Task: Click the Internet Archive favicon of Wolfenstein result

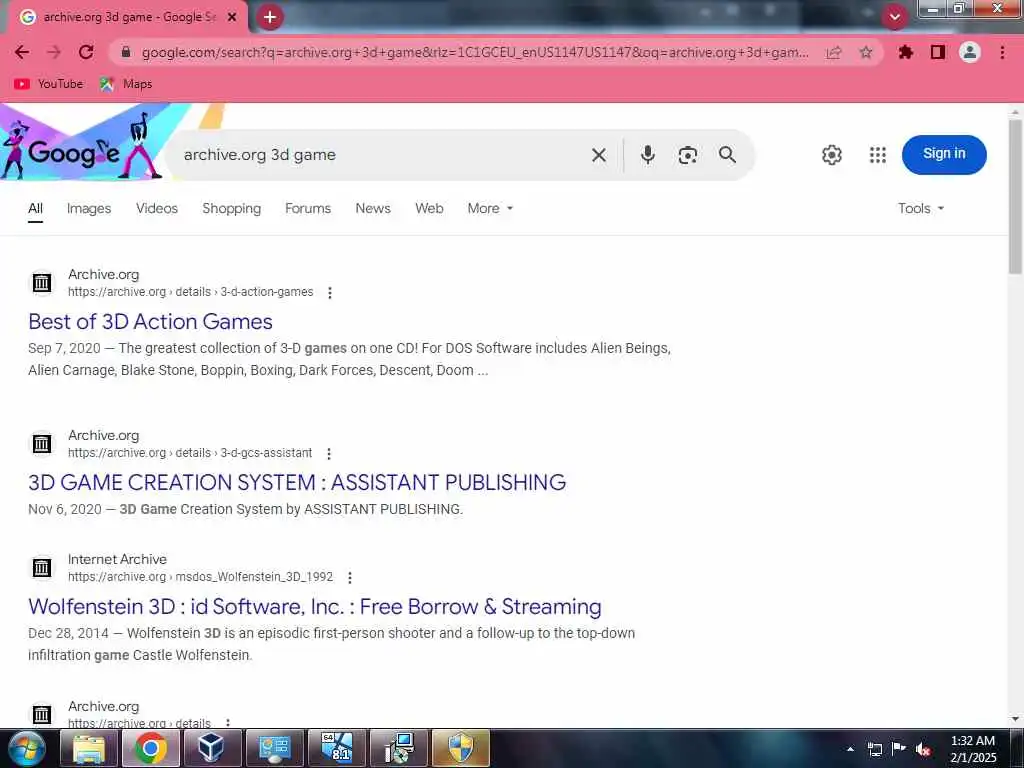Action: (x=42, y=568)
